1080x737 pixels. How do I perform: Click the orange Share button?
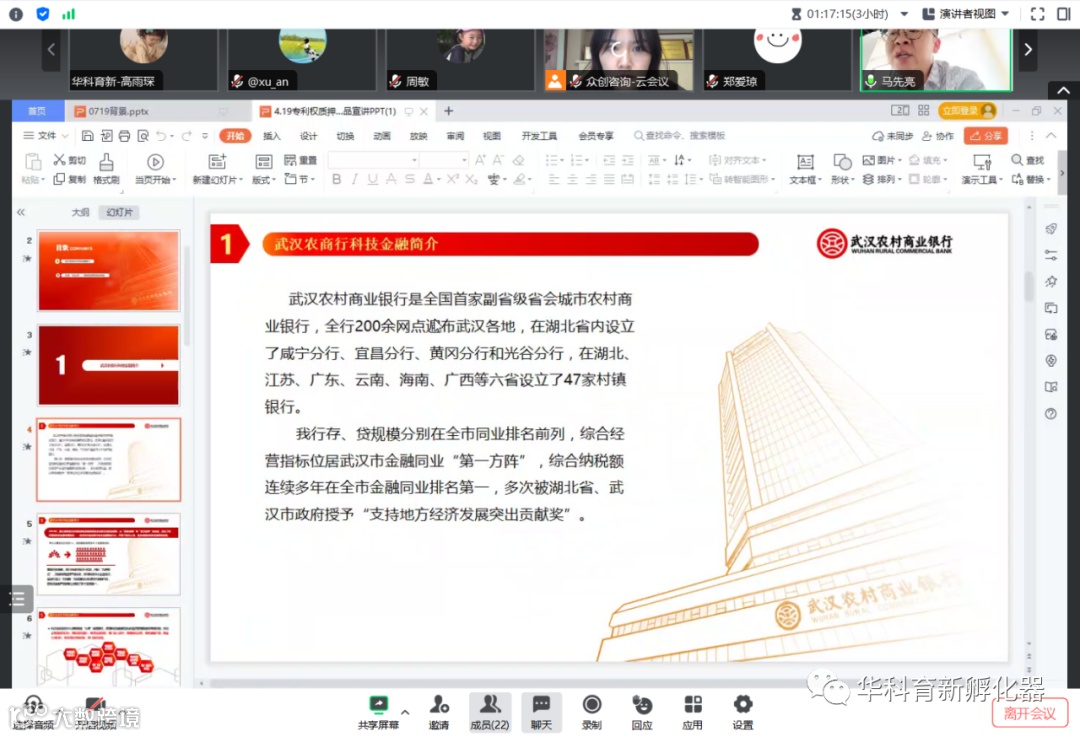[x=986, y=136]
